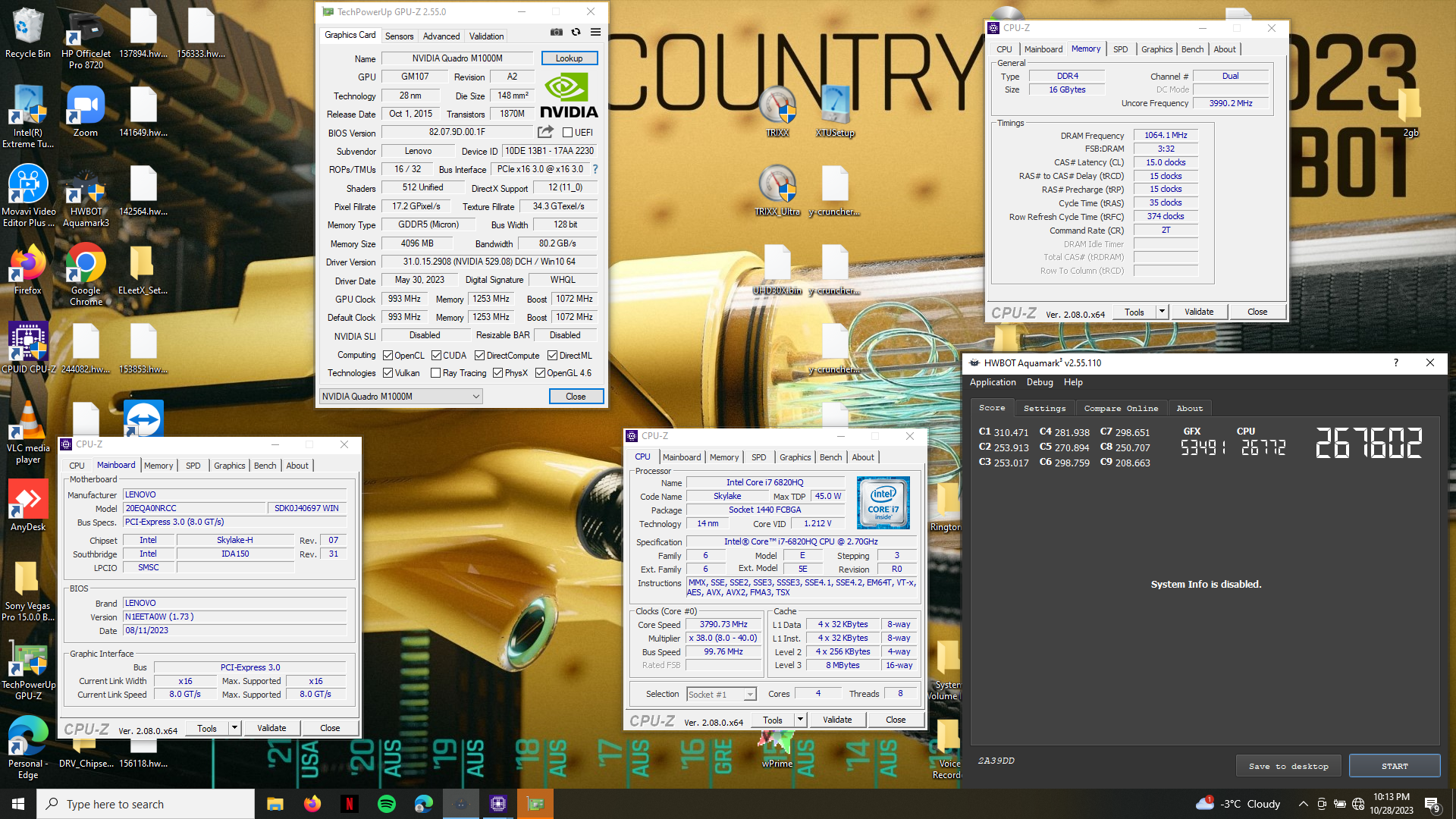Toggle the PhysX checkbox
The height and width of the screenshot is (819, 1456).
(x=497, y=372)
